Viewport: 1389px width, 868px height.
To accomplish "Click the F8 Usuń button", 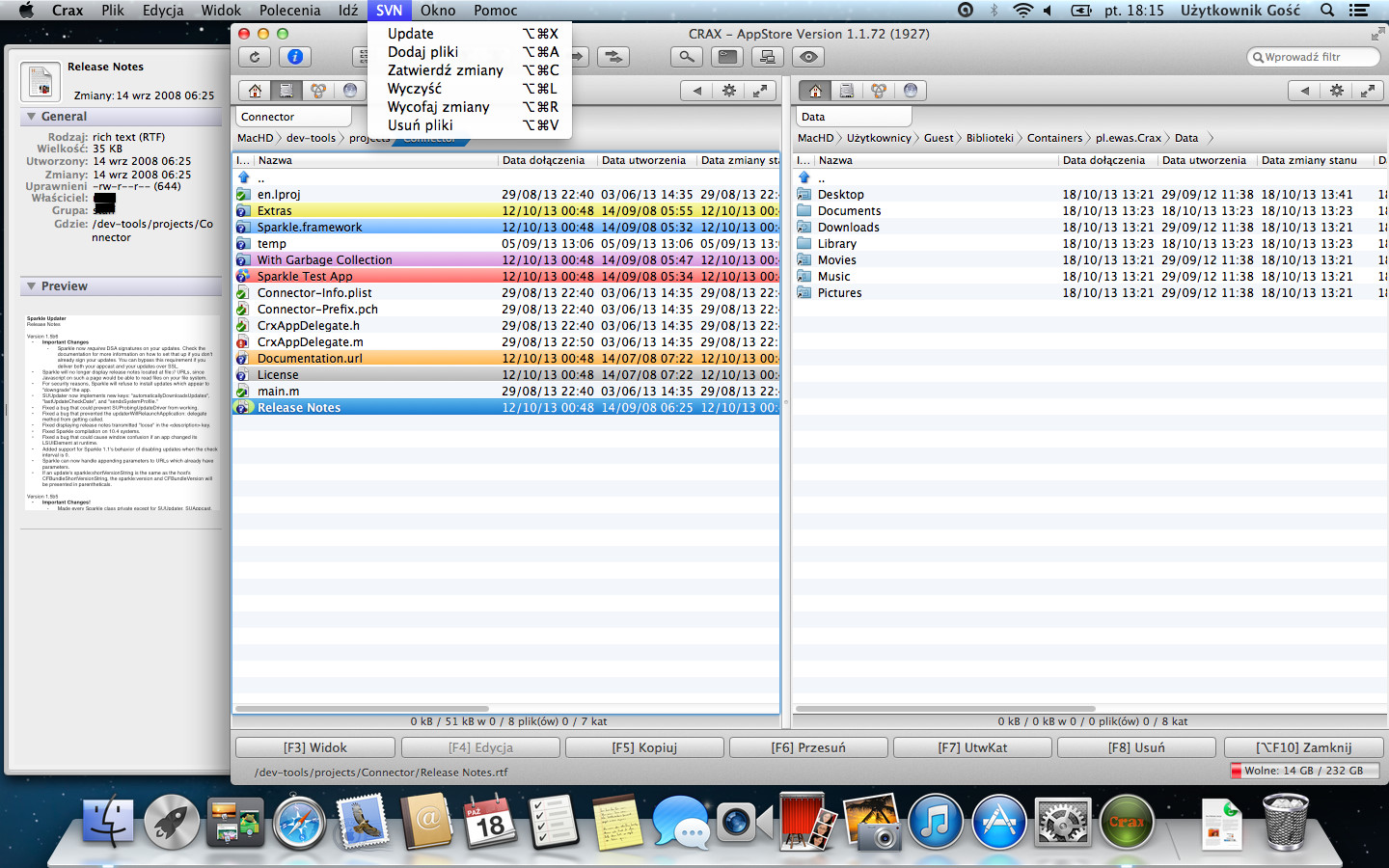I will tap(1136, 747).
